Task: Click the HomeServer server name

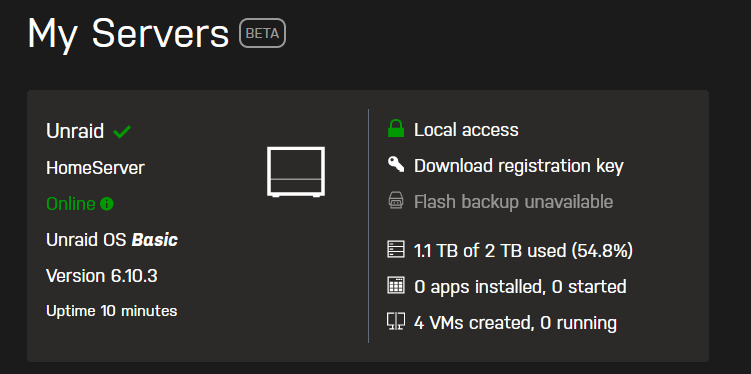Action: click(95, 168)
